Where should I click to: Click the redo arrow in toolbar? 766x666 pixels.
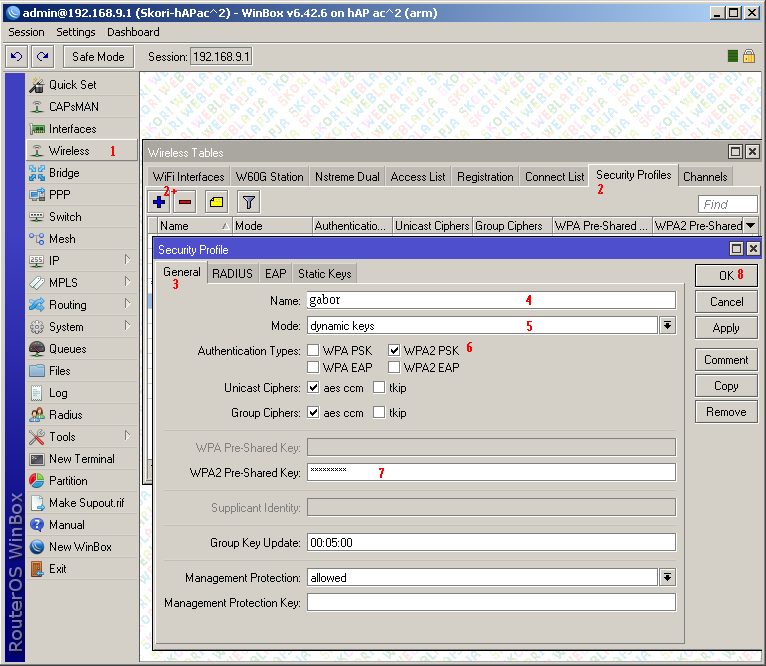click(42, 57)
